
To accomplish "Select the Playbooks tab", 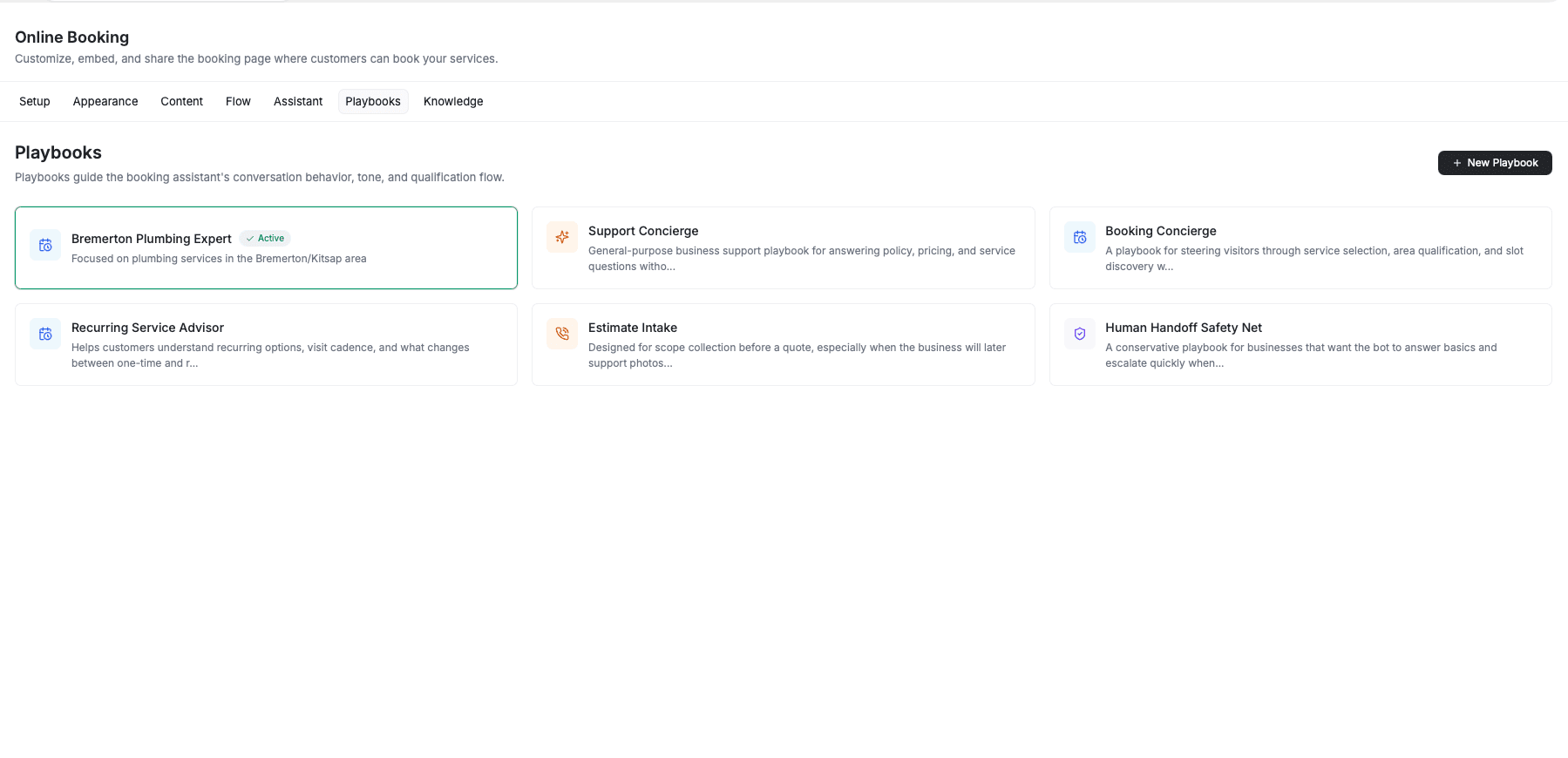I will tap(373, 101).
